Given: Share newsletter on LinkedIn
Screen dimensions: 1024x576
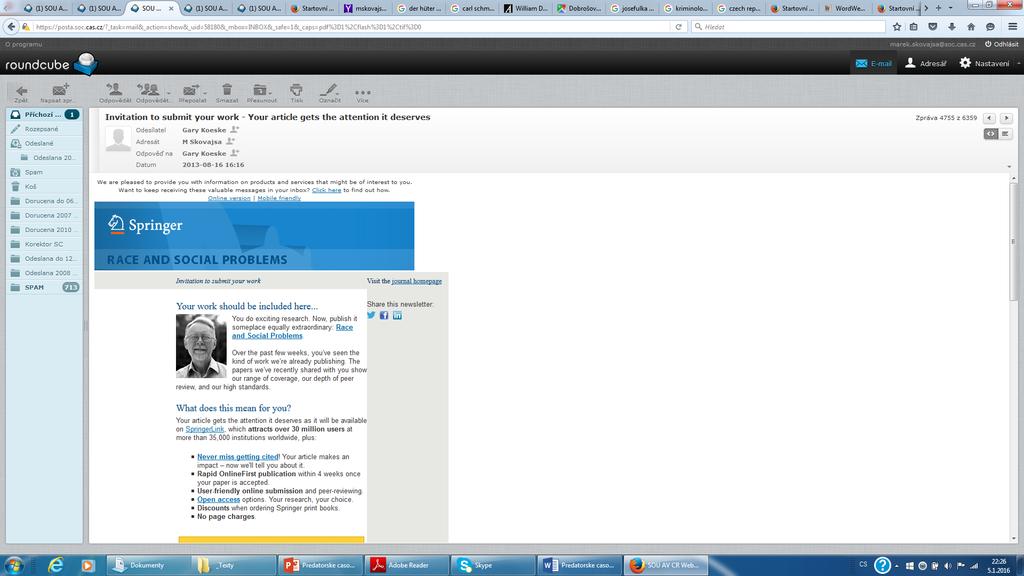Looking at the screenshot, I should 397,315.
